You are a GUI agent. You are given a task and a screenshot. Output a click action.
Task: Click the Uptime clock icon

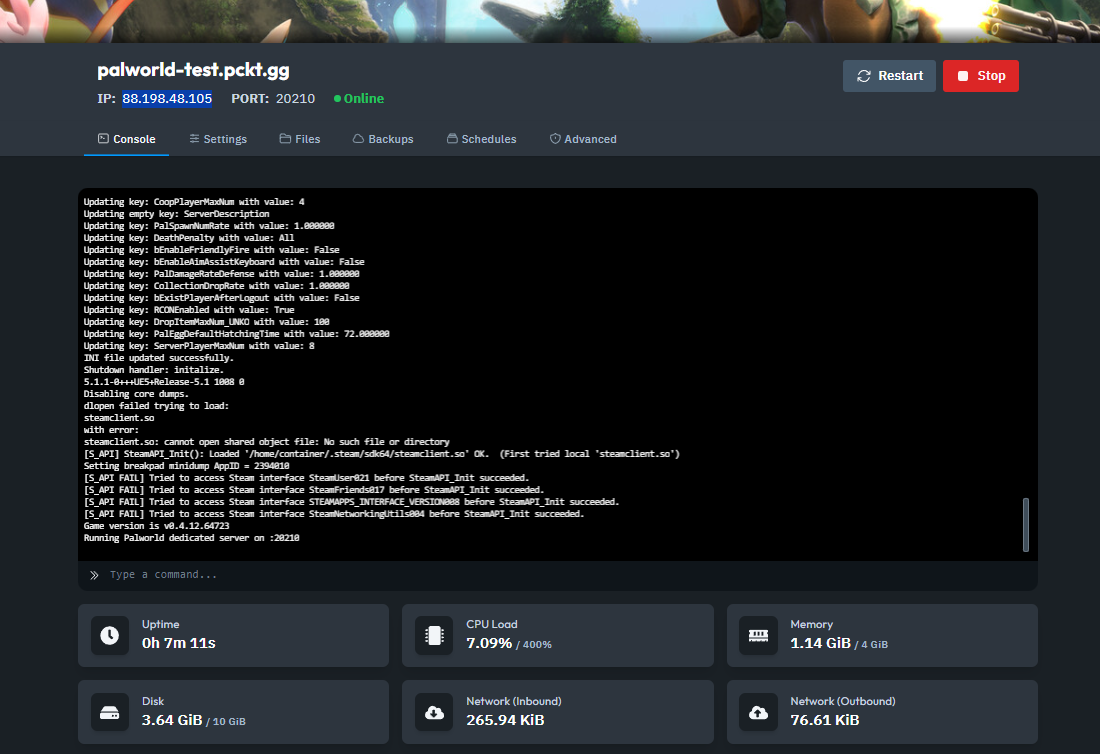click(109, 635)
